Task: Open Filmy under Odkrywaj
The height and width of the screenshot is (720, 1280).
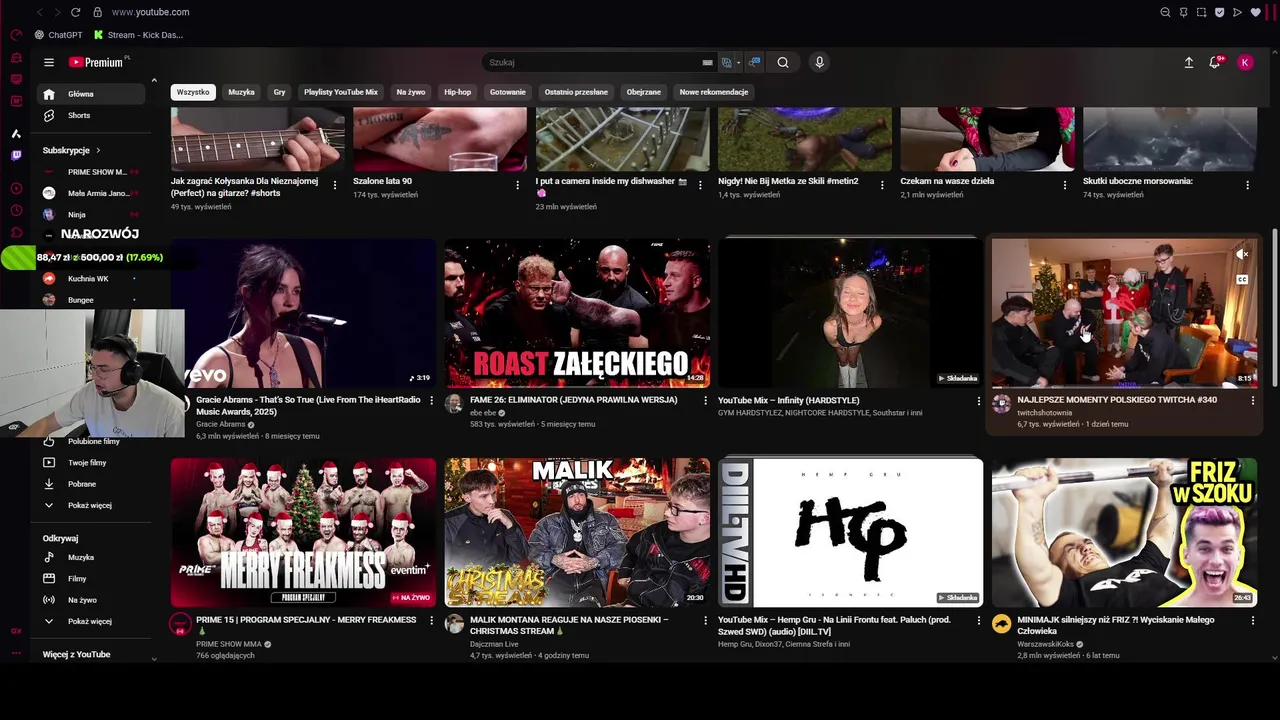Action: click(x=93, y=579)
